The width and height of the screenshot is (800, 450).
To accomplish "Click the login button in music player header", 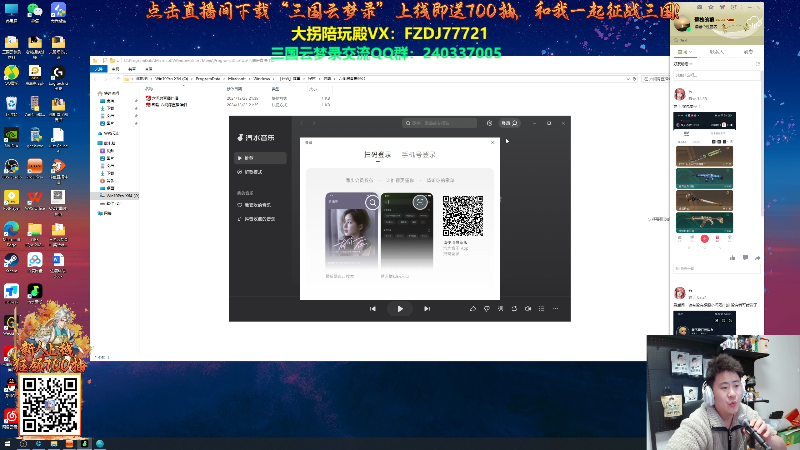I will pos(509,123).
